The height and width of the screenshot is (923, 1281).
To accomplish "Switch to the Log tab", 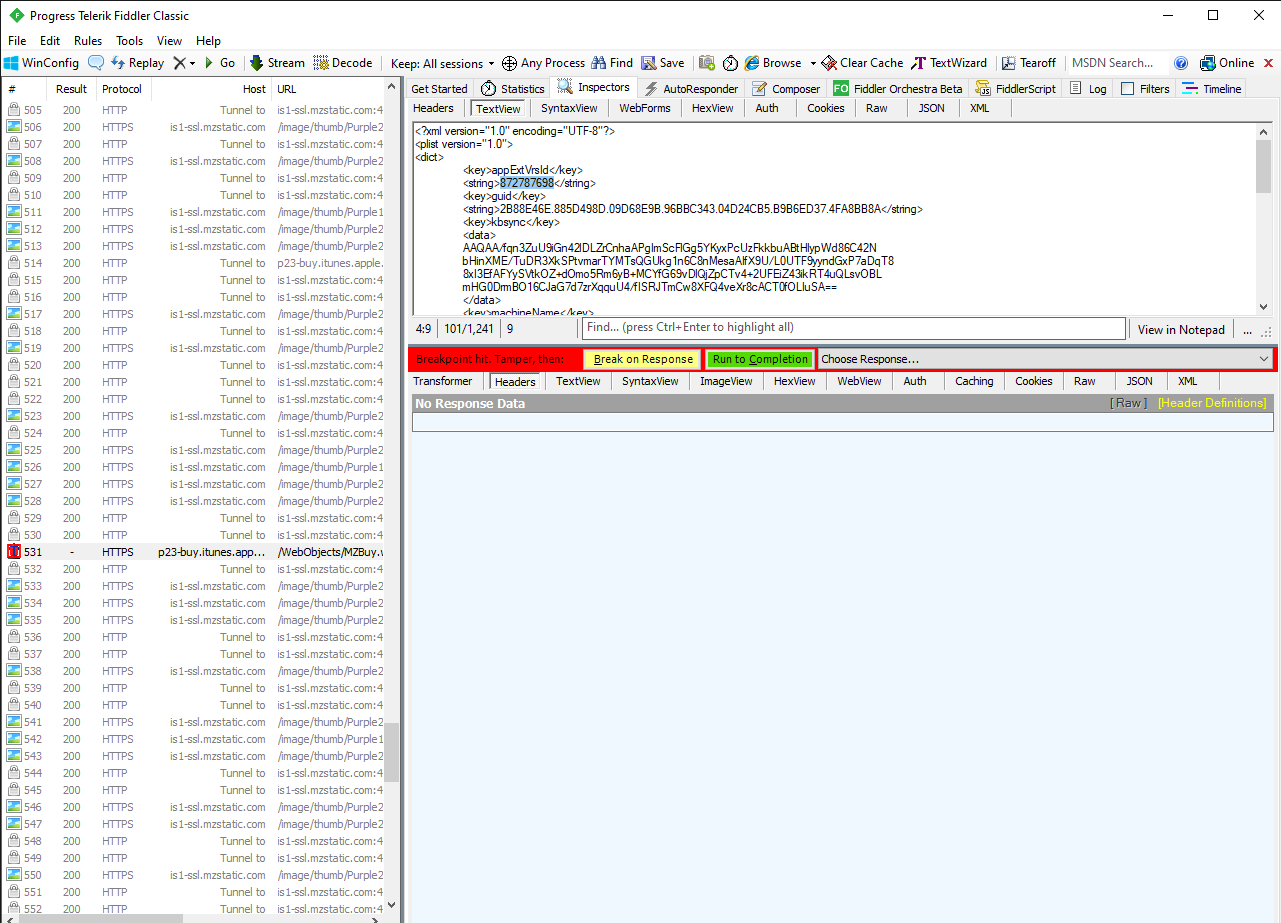I will coord(1088,89).
